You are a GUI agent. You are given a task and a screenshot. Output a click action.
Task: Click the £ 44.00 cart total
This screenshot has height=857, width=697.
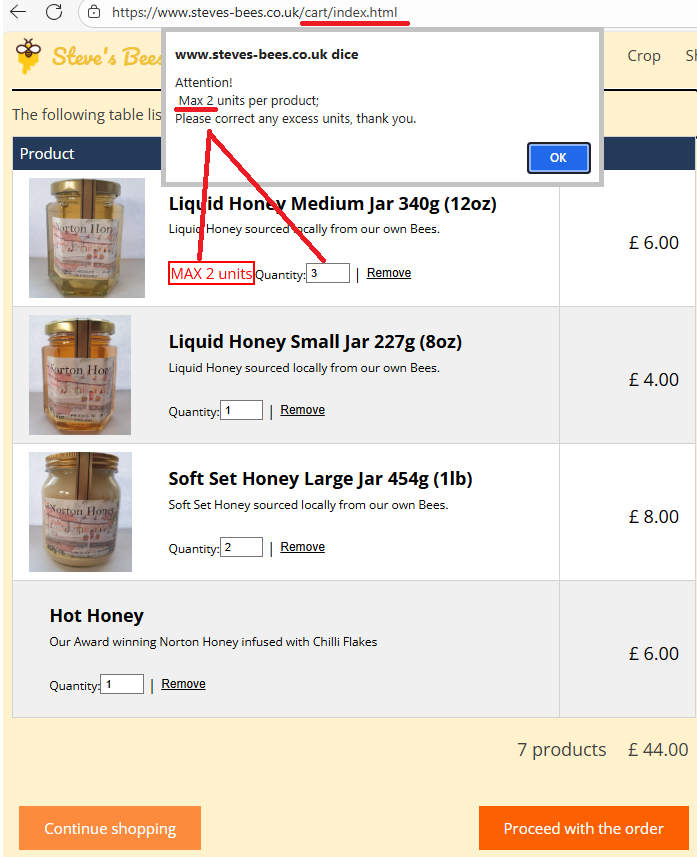[x=658, y=749]
